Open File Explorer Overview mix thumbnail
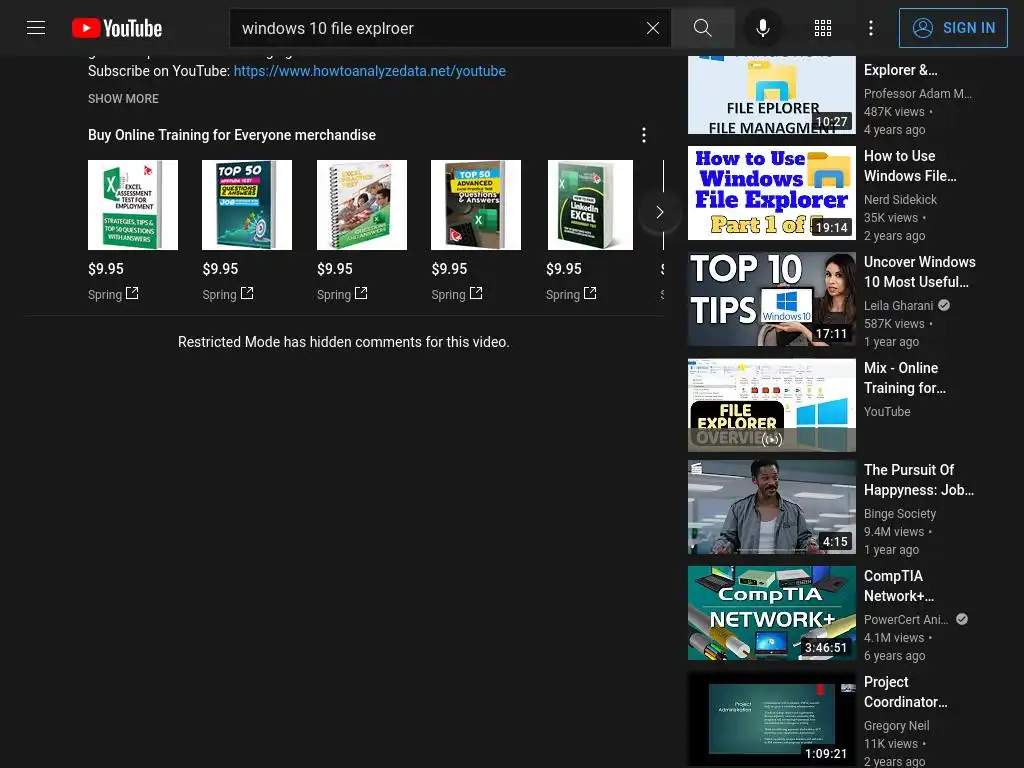 pos(771,405)
